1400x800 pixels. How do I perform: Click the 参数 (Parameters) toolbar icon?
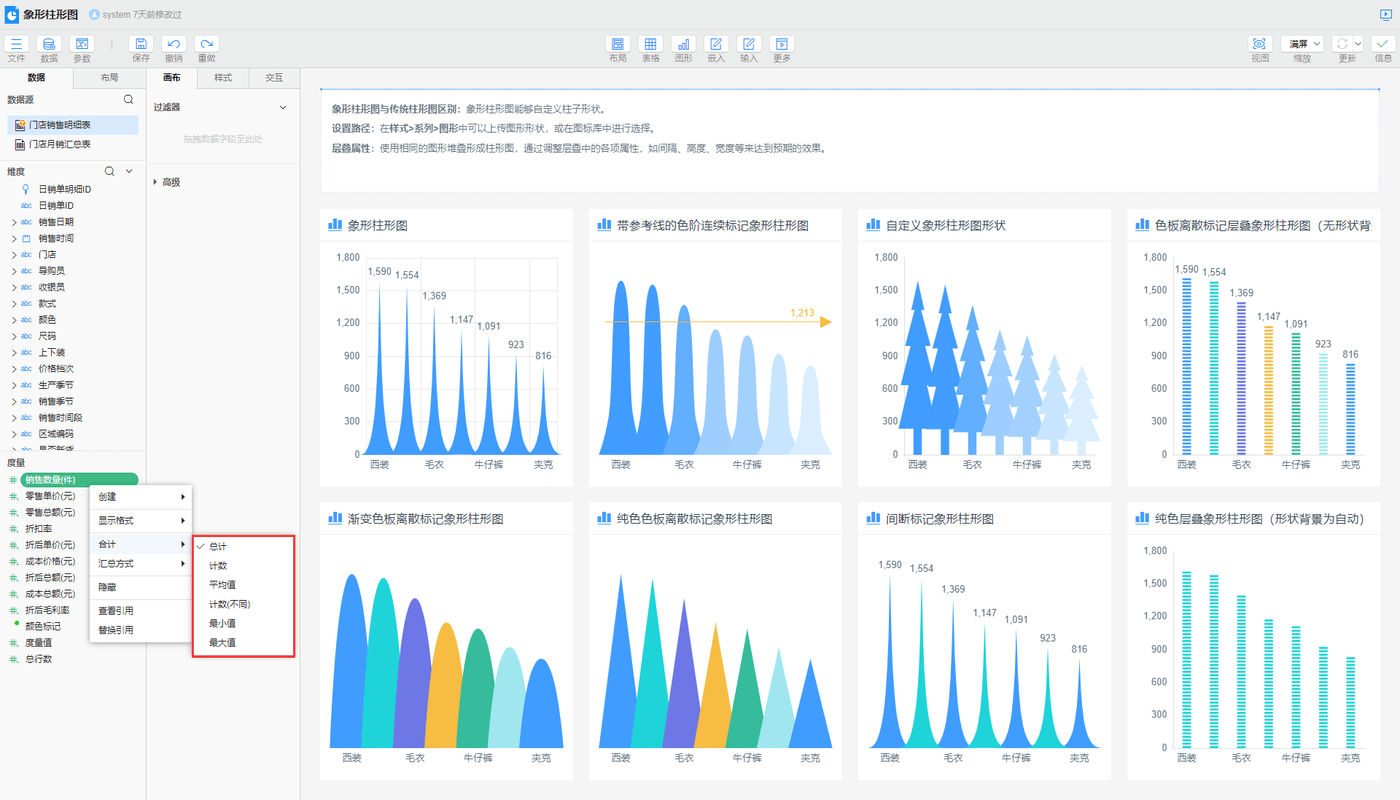point(82,44)
